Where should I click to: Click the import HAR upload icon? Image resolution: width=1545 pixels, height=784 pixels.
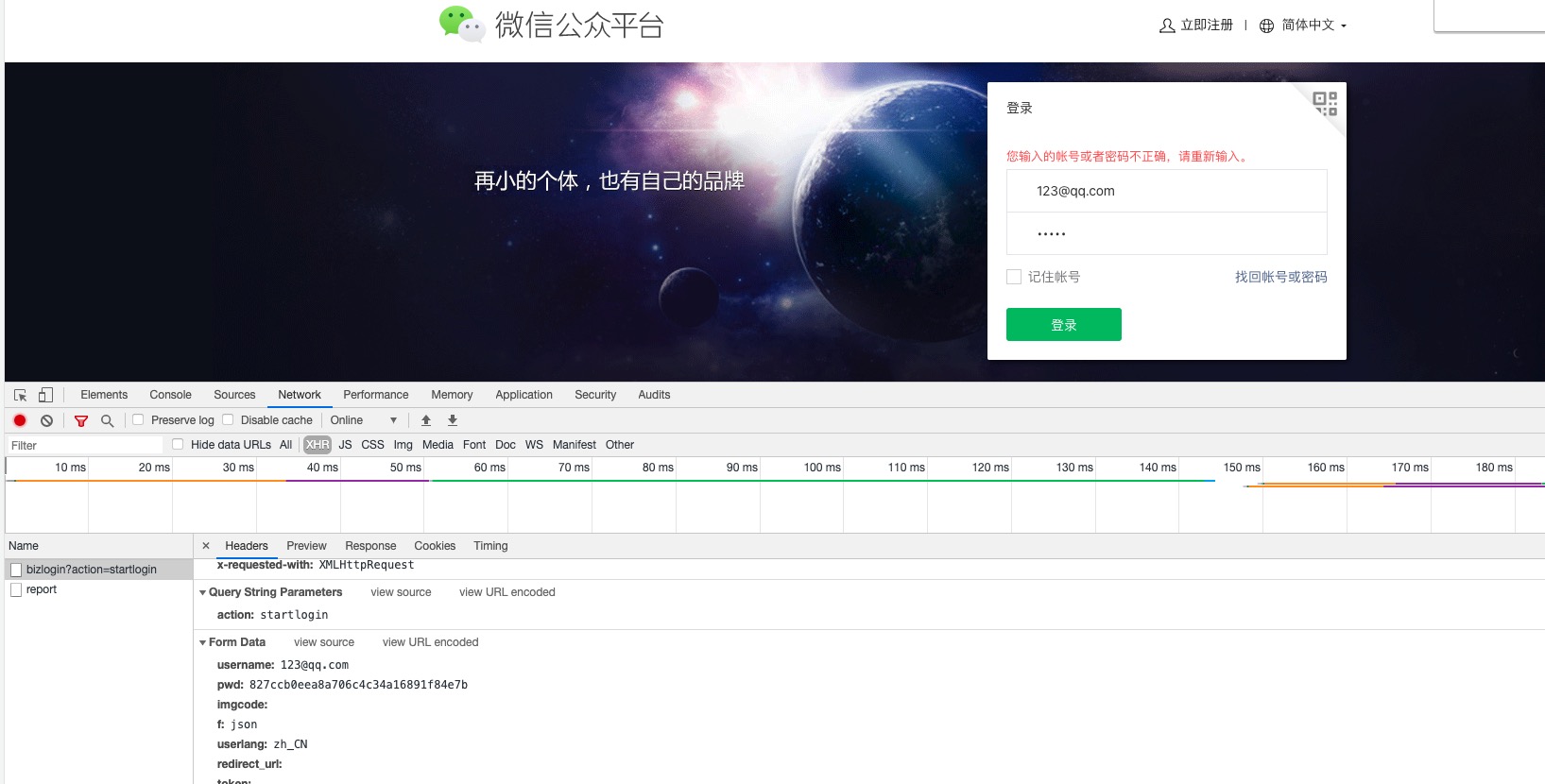[x=426, y=420]
